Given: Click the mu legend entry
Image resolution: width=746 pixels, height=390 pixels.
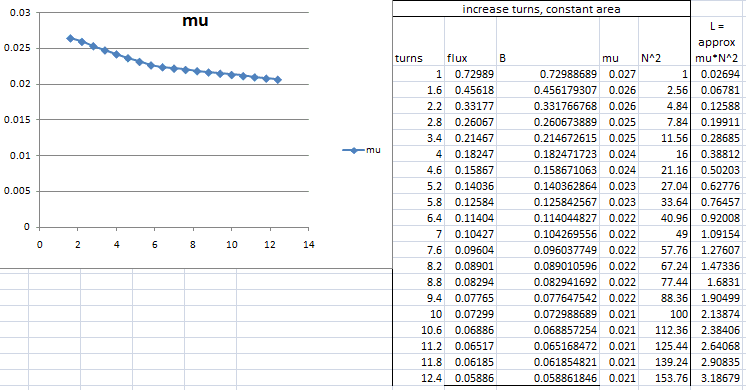Looking at the screenshot, I should [362, 150].
